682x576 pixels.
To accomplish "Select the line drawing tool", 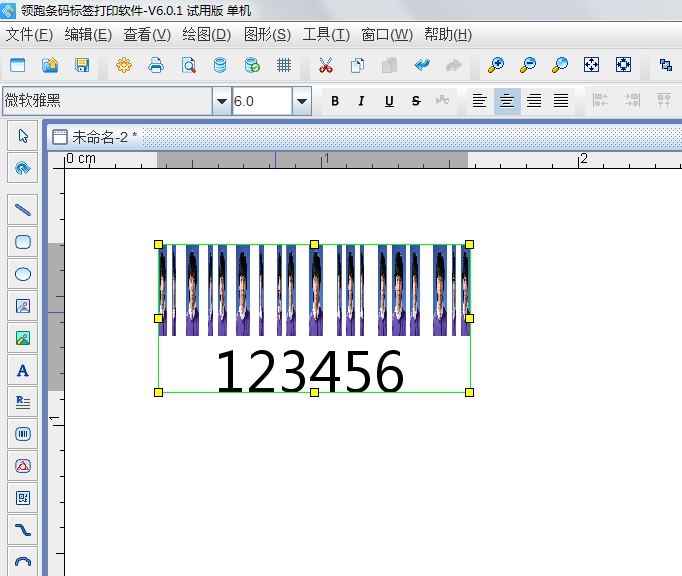I will pyautogui.click(x=23, y=210).
